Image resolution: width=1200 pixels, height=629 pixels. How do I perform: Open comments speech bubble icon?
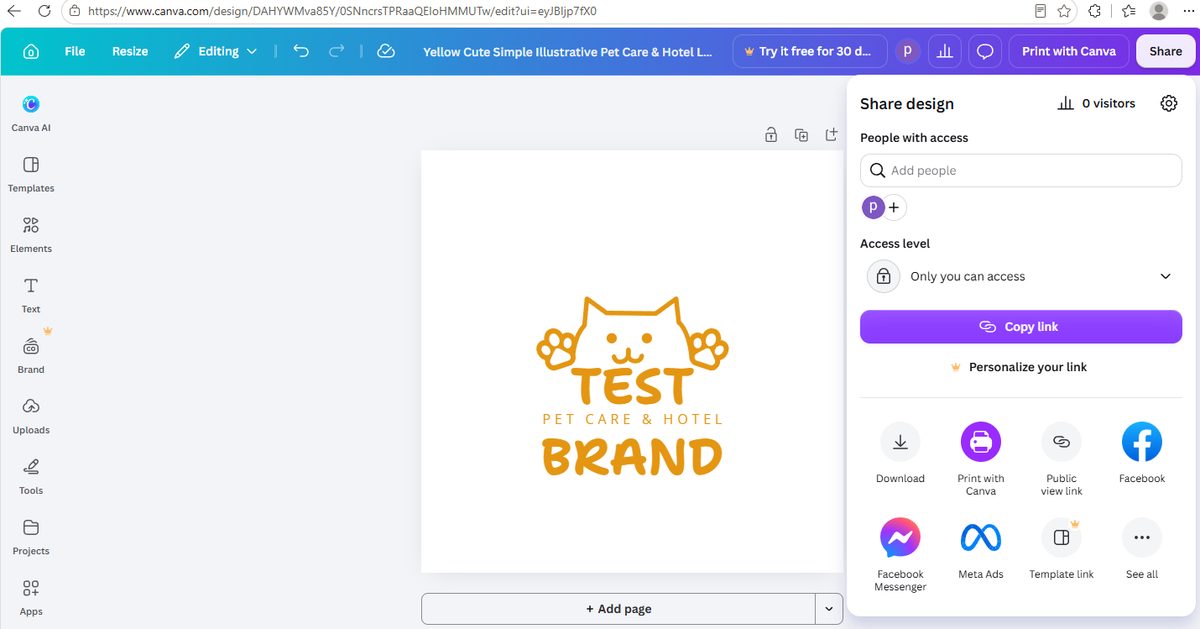pos(985,51)
